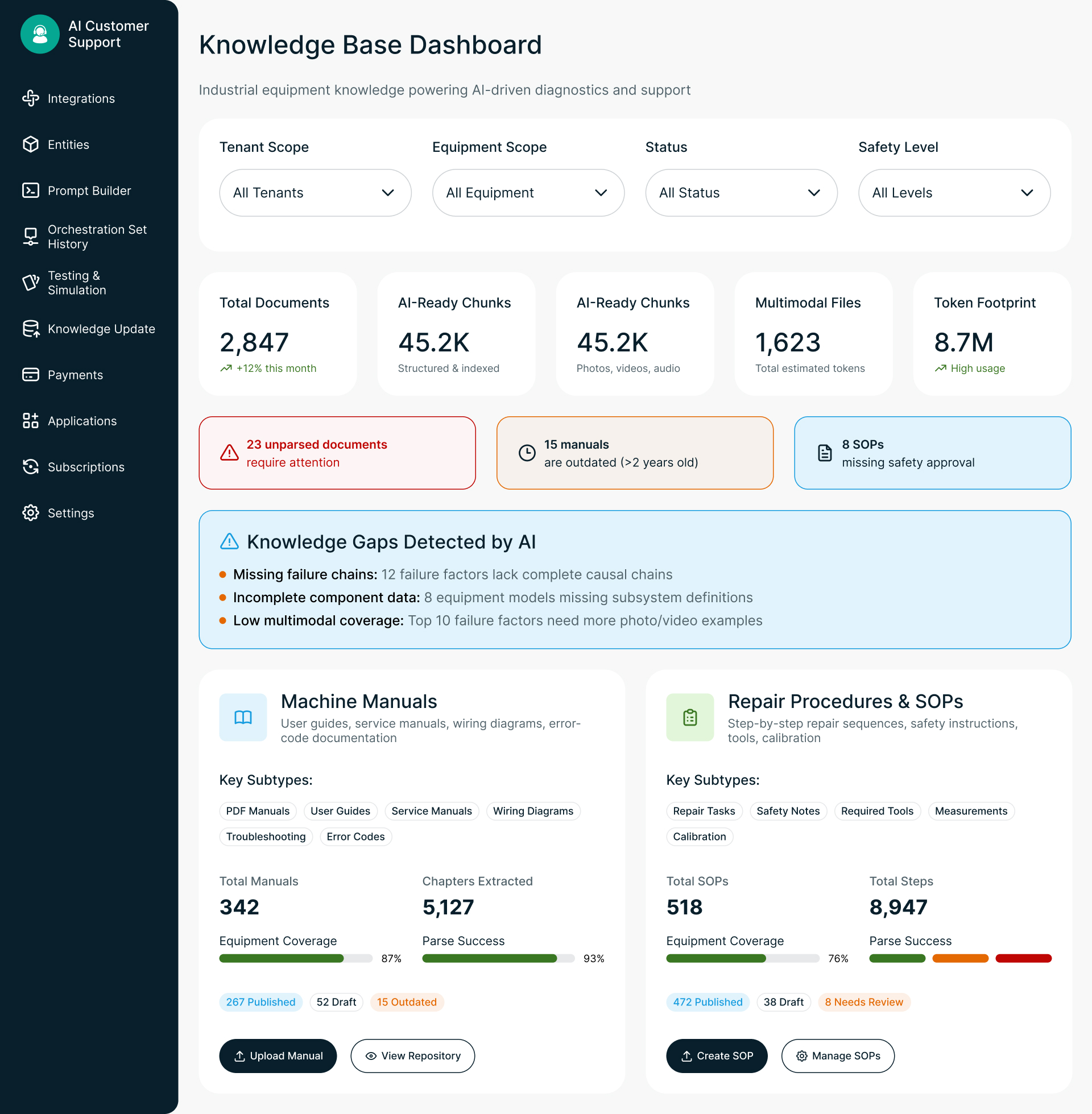Click the Prompt Builder terminal icon
Image resolution: width=1092 pixels, height=1114 pixels.
pyautogui.click(x=30, y=191)
